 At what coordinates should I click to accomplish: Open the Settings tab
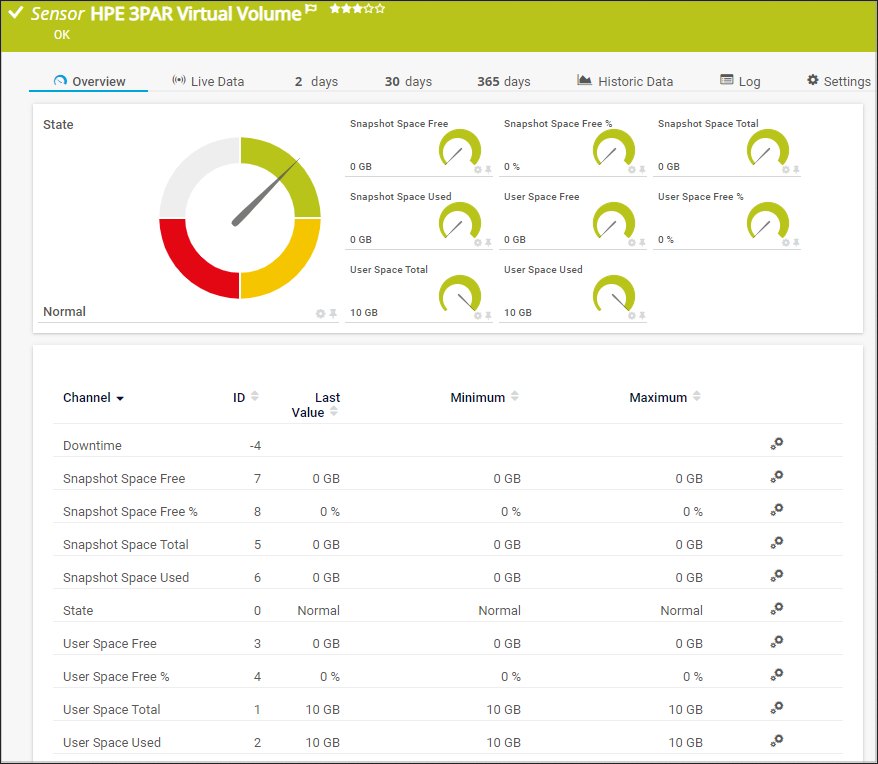838,82
